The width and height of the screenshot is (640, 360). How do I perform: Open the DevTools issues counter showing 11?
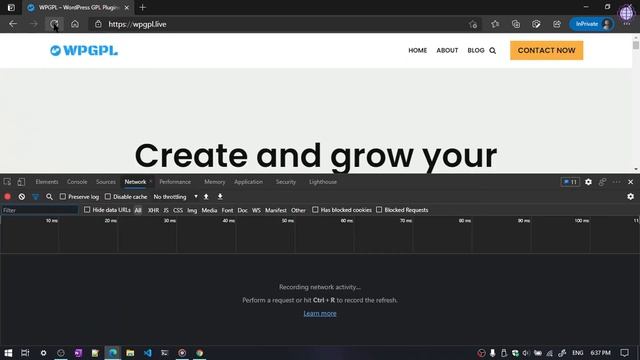tap(570, 182)
